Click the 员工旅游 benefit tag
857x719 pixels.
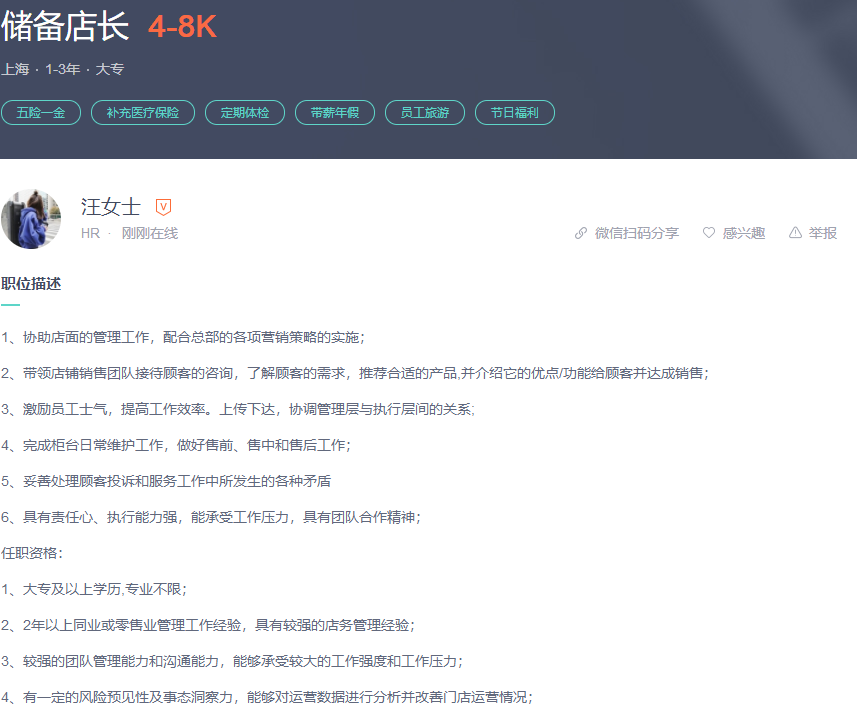[x=425, y=113]
